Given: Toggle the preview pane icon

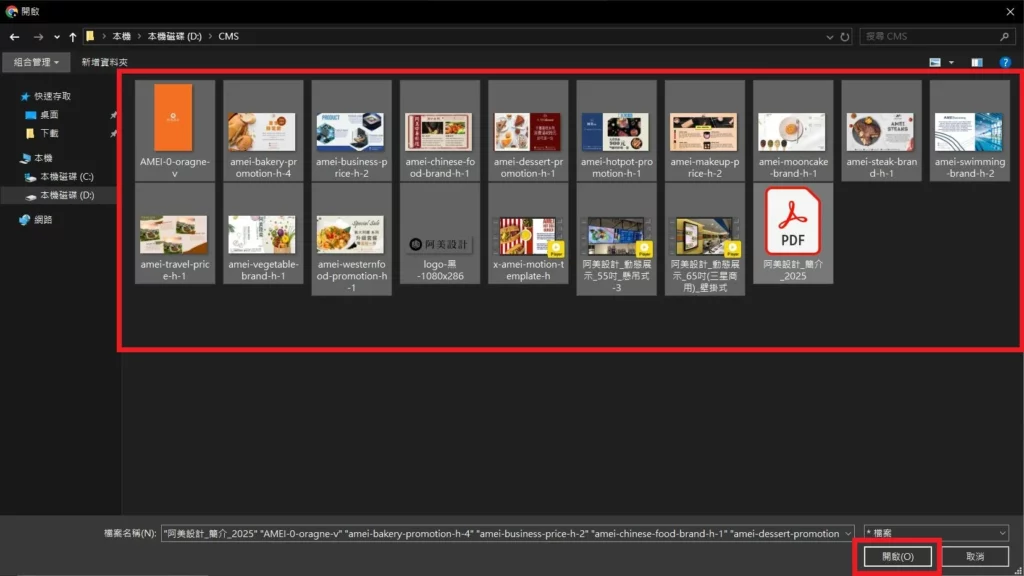Looking at the screenshot, I should 977,62.
